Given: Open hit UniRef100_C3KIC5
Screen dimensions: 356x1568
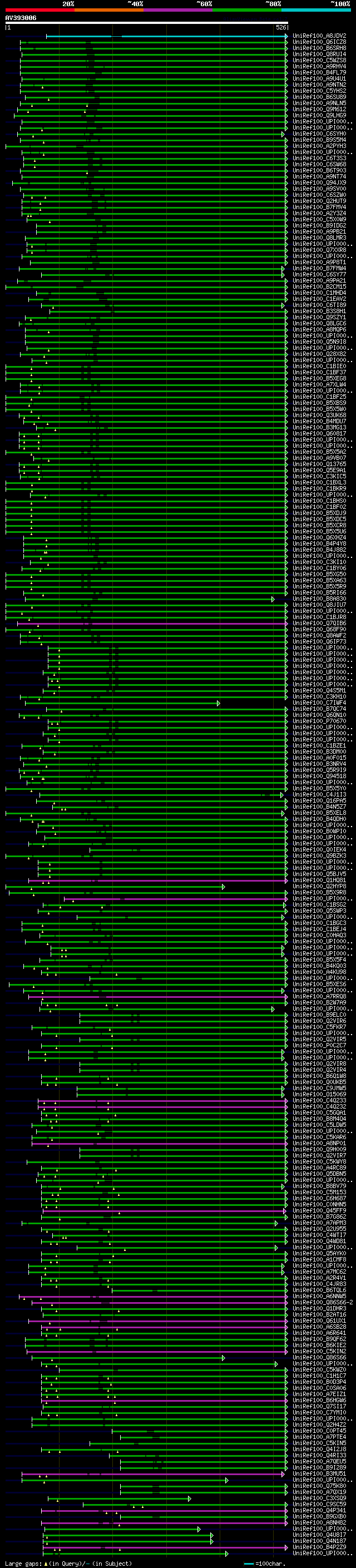Looking at the screenshot, I should (319, 477).
